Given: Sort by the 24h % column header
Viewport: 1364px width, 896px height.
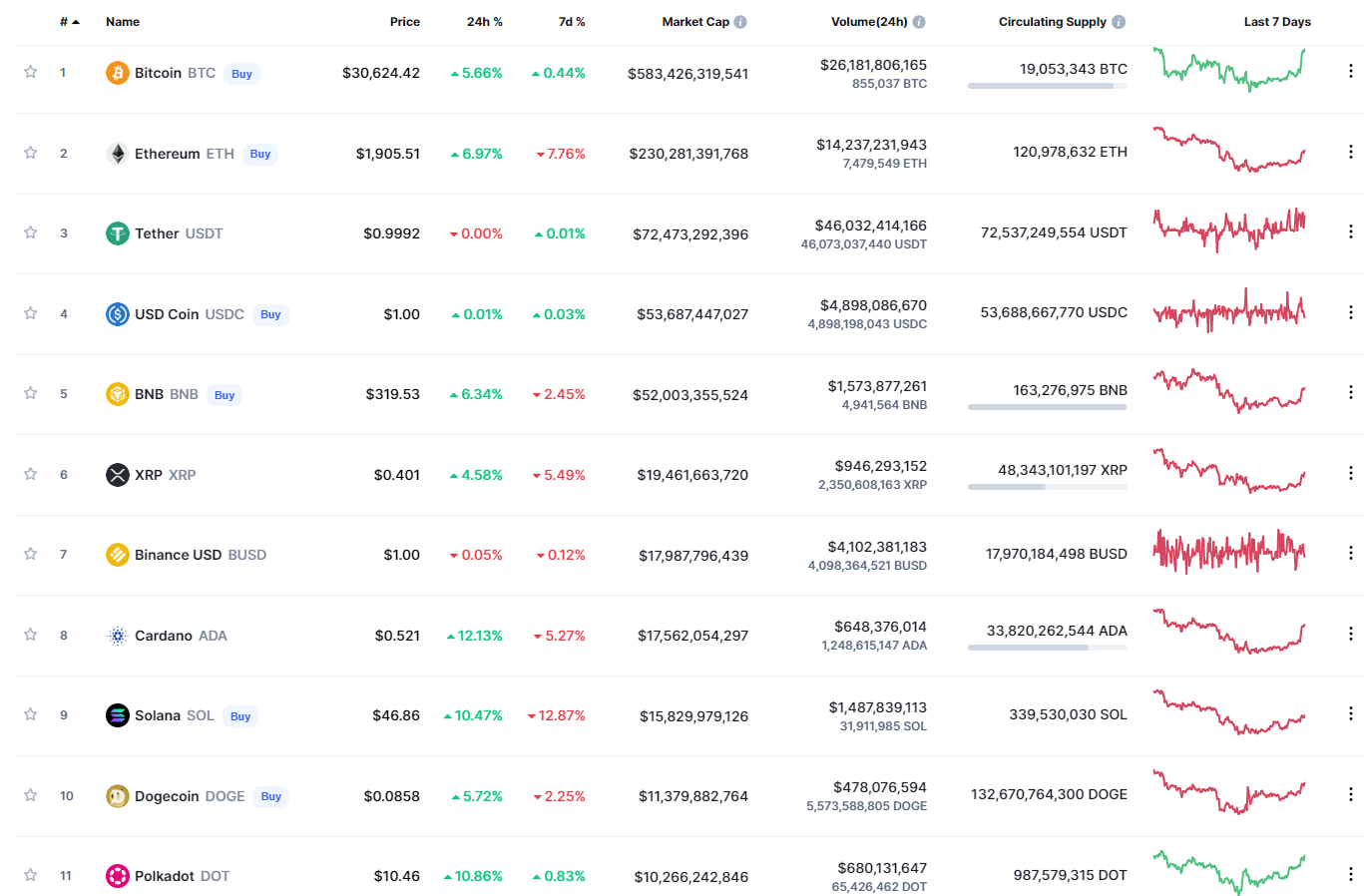Looking at the screenshot, I should [485, 22].
